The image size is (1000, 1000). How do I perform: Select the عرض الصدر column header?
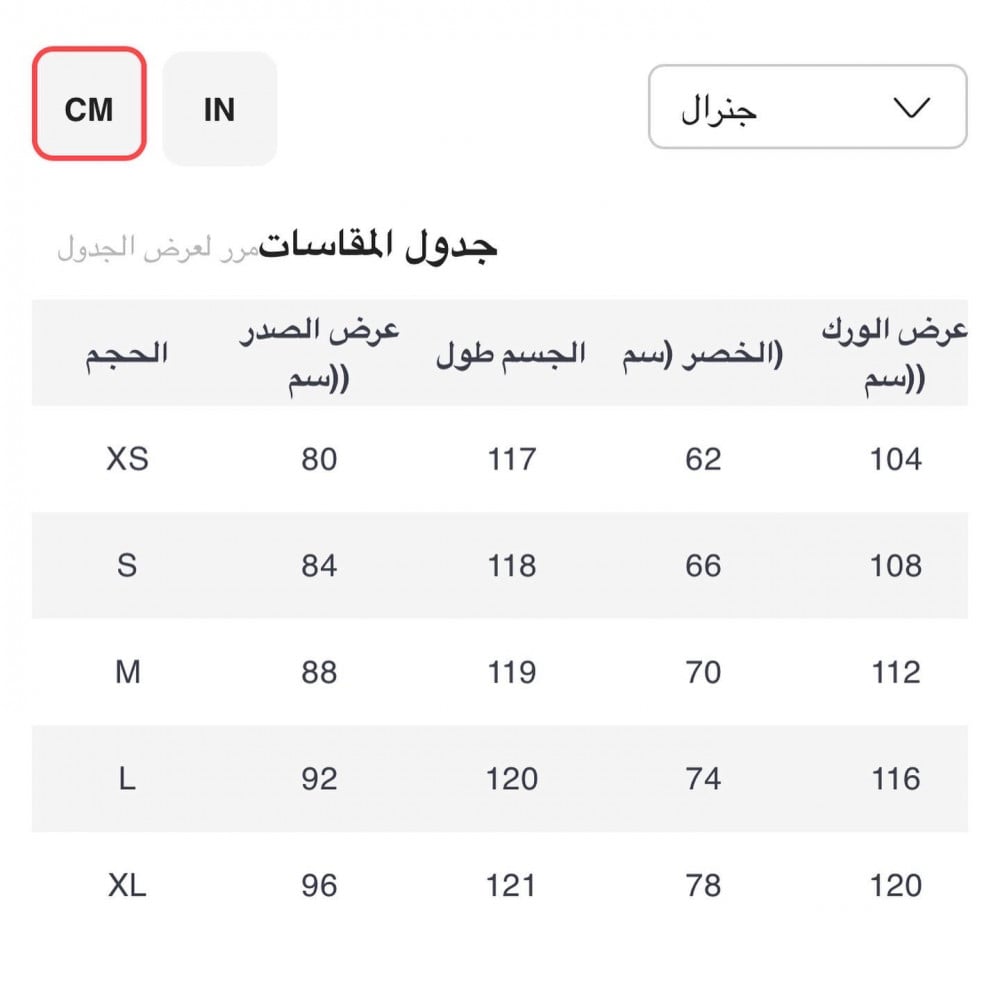(319, 353)
